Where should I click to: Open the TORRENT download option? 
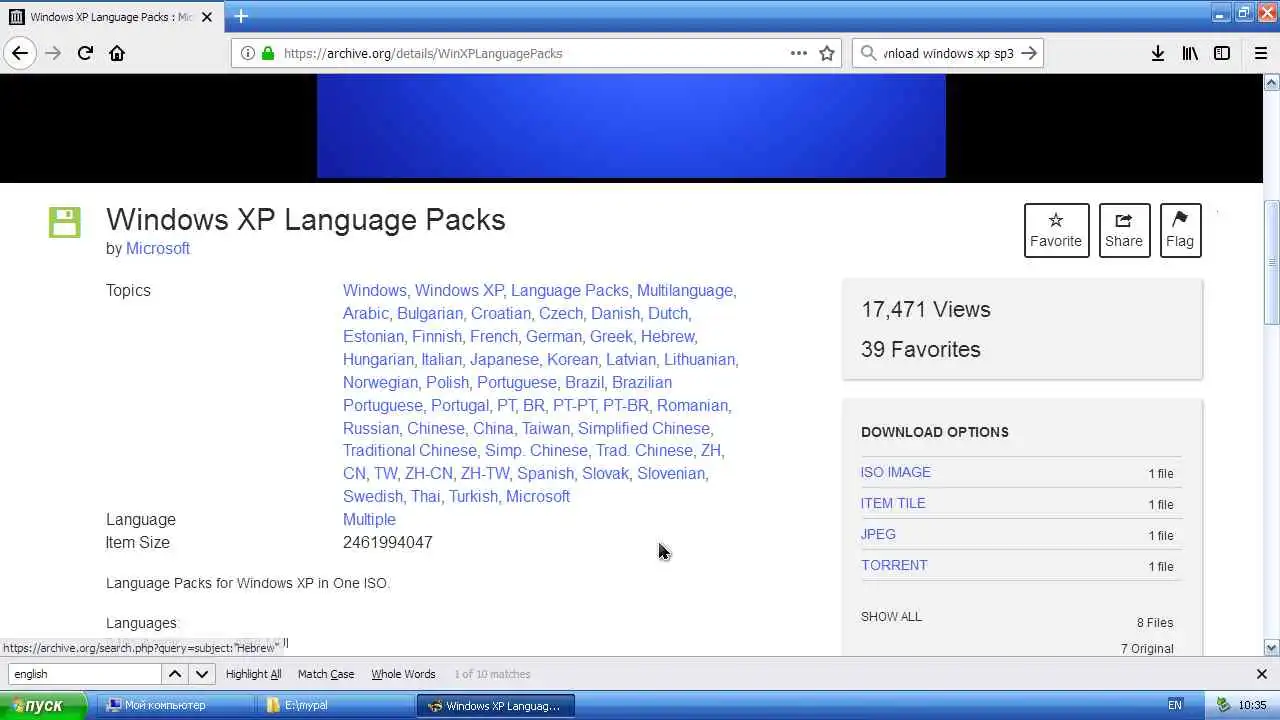click(894, 565)
